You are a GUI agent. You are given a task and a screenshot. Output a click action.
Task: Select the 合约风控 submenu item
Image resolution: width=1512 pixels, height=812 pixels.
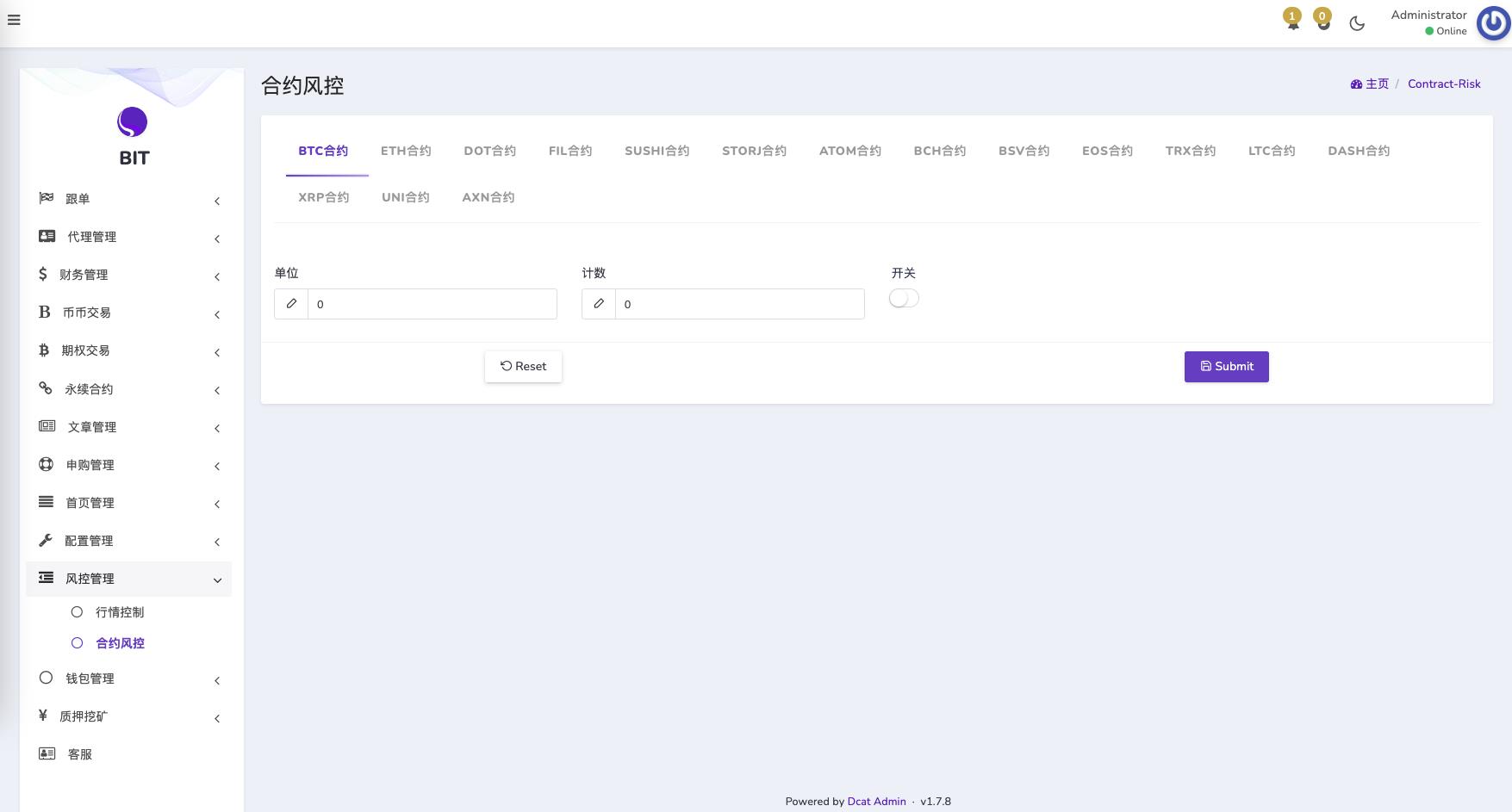[120, 643]
